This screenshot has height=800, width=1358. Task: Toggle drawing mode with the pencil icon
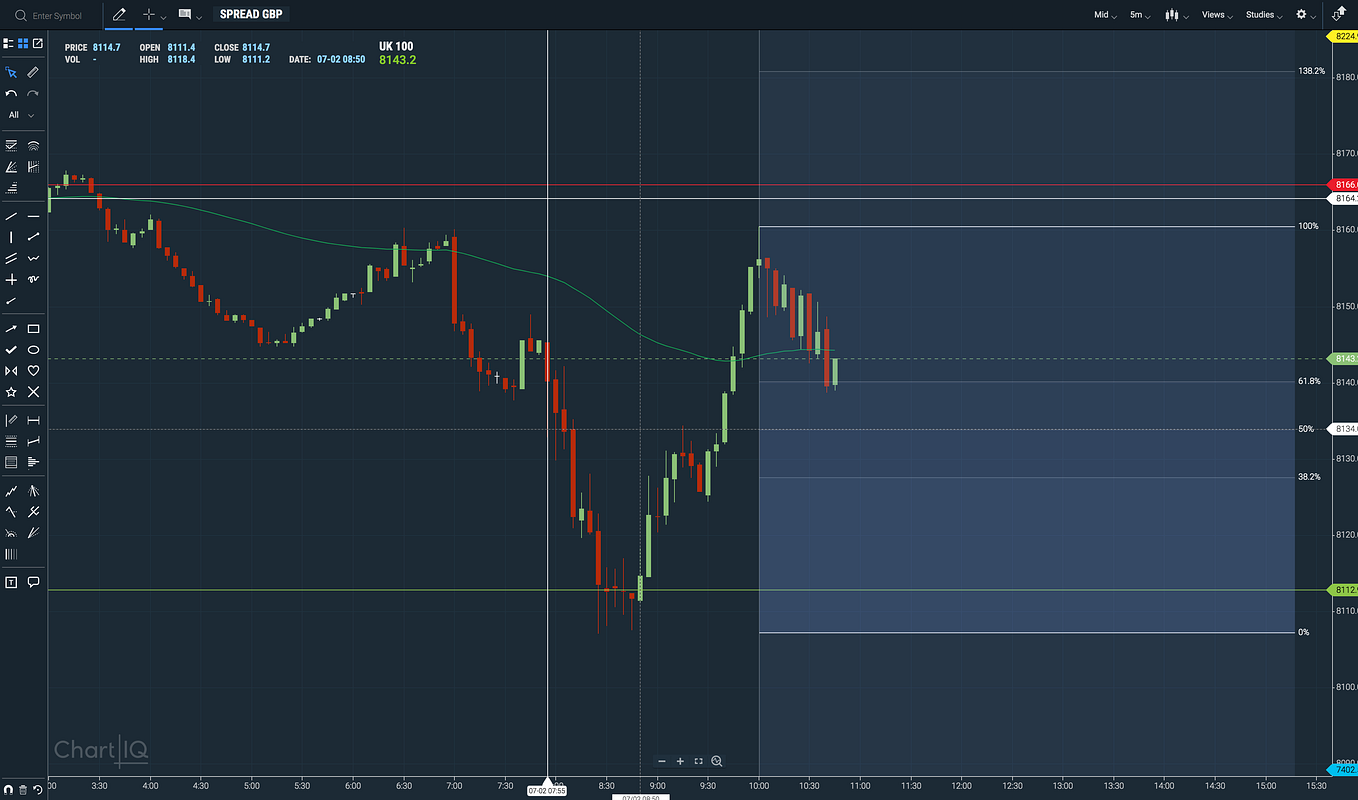coord(118,14)
